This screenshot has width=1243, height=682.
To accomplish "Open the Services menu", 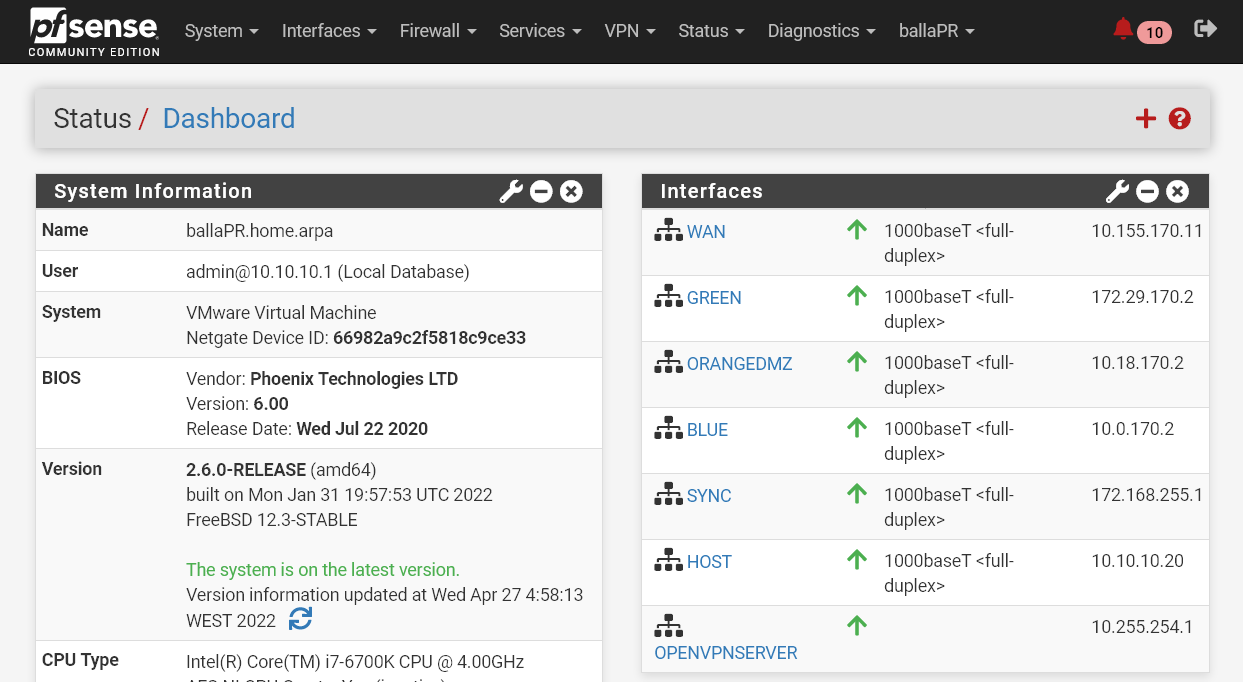I will pyautogui.click(x=540, y=31).
